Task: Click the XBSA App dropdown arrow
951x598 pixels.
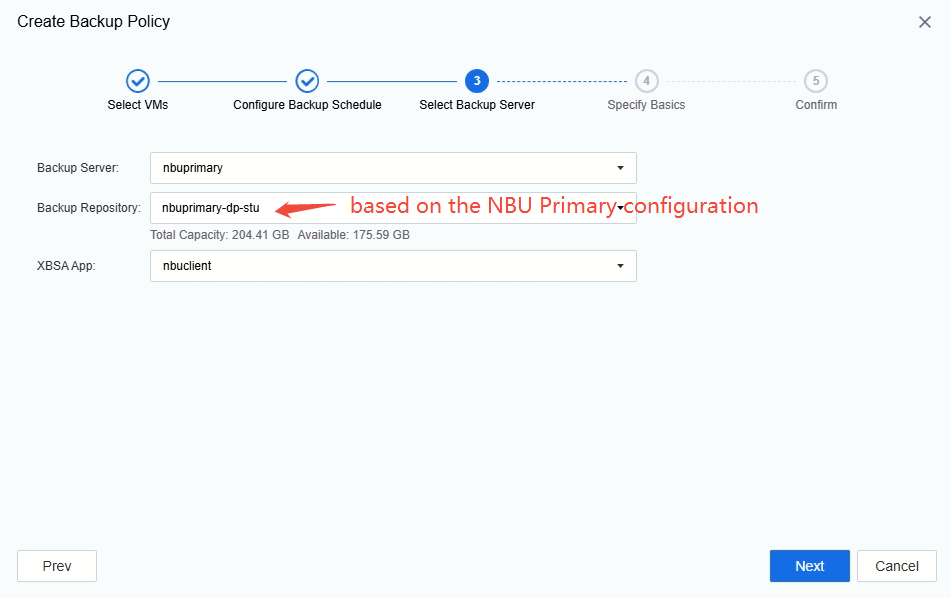Action: [x=620, y=266]
